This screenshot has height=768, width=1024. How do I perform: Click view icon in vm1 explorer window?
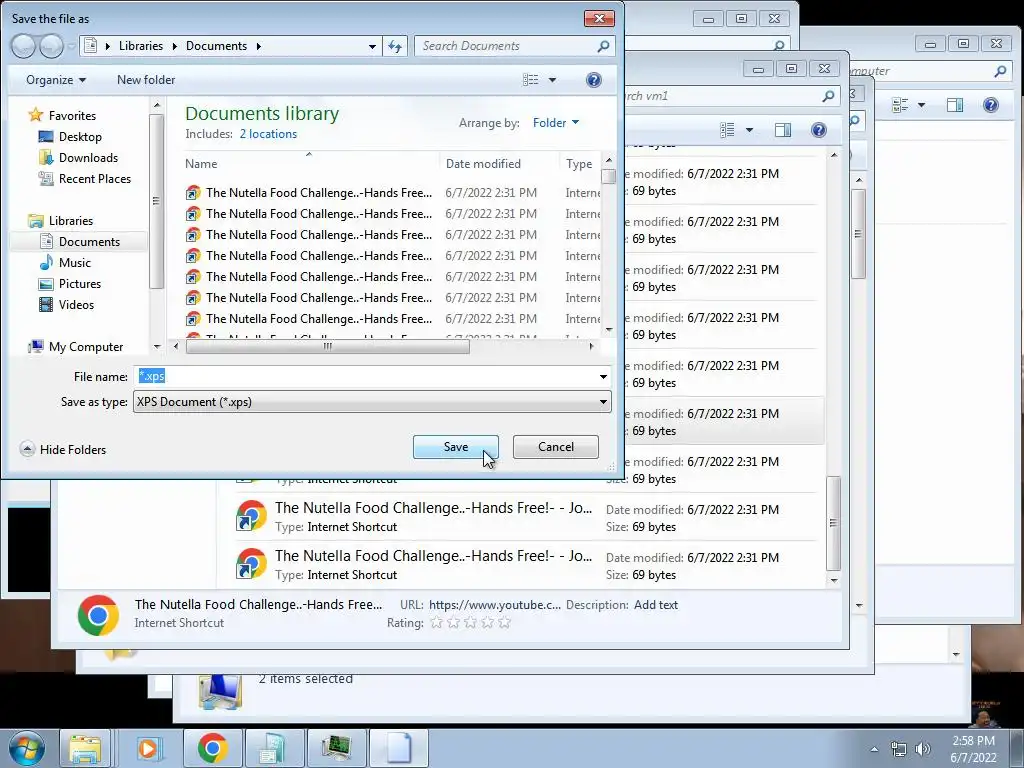coord(727,130)
